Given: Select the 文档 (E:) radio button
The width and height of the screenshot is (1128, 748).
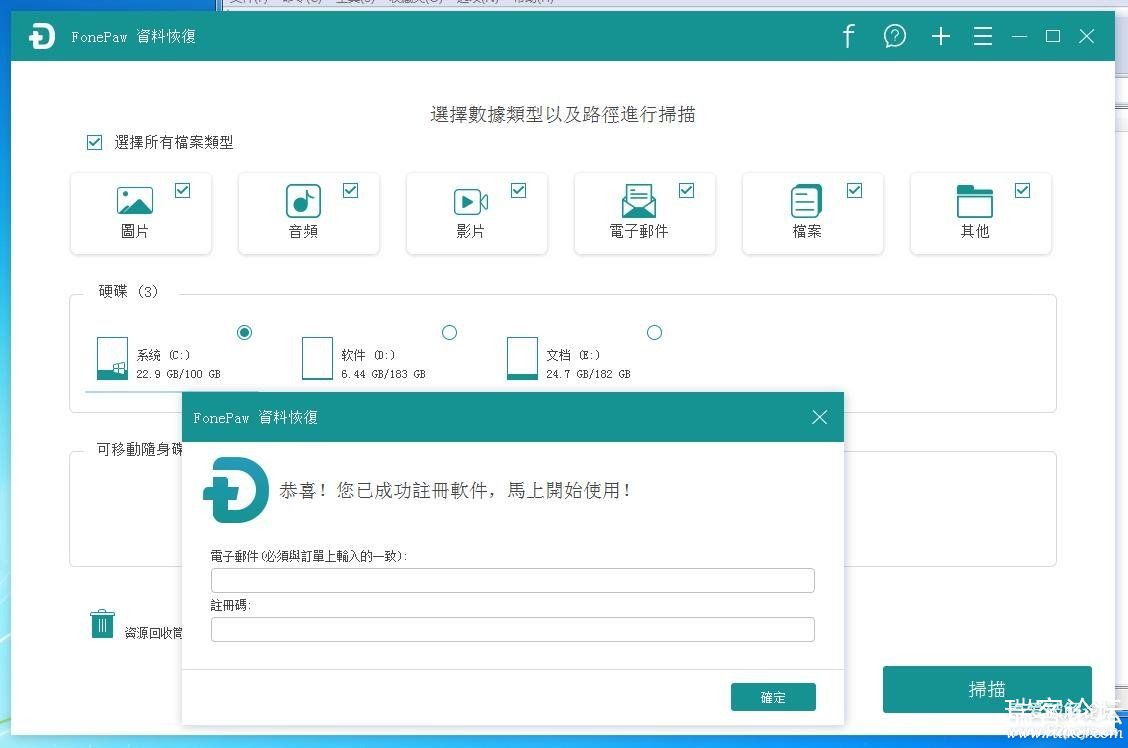Looking at the screenshot, I should [655, 332].
